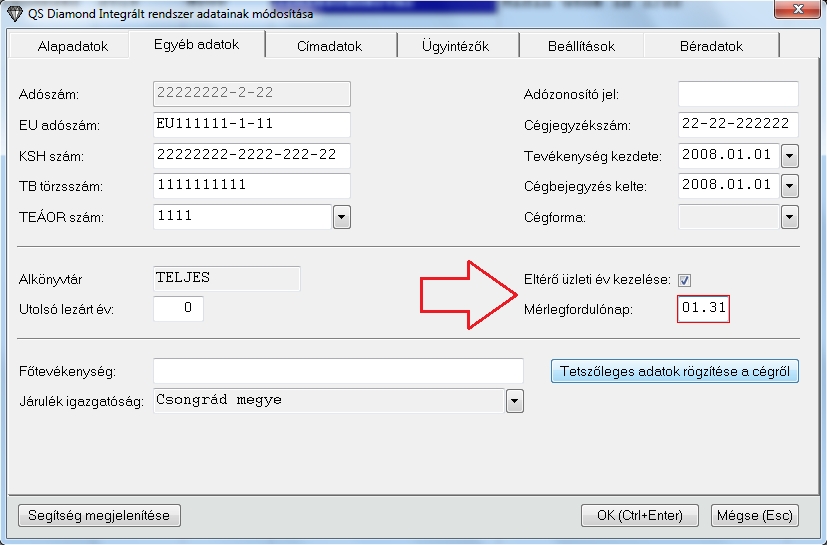827x545 pixels.
Task: Toggle the Eltérő üzleti év kezelése checkbox
Action: point(685,280)
